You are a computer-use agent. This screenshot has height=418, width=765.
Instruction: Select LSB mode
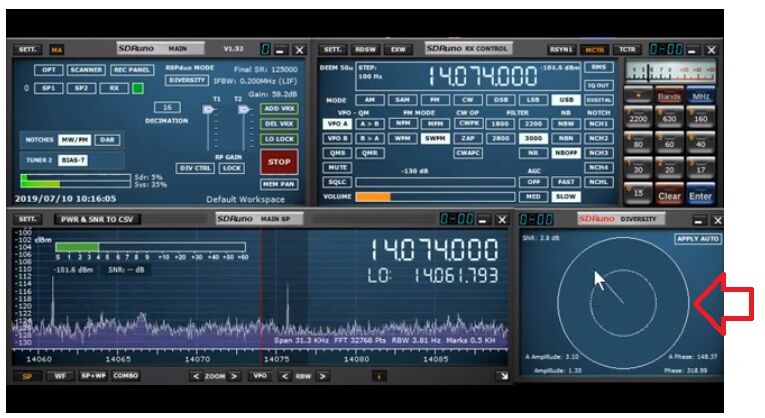tap(533, 100)
